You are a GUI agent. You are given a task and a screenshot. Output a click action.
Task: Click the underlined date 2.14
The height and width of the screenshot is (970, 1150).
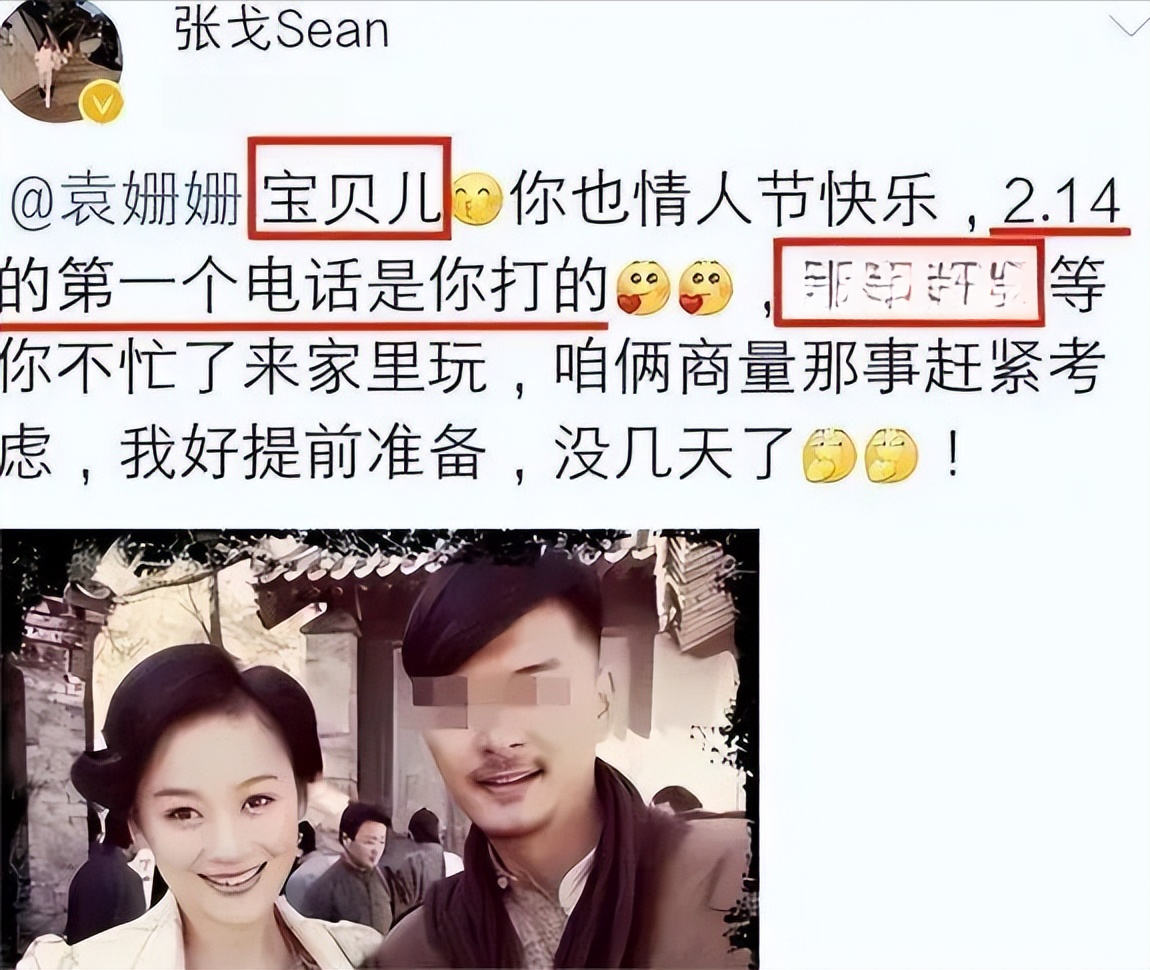click(1060, 202)
